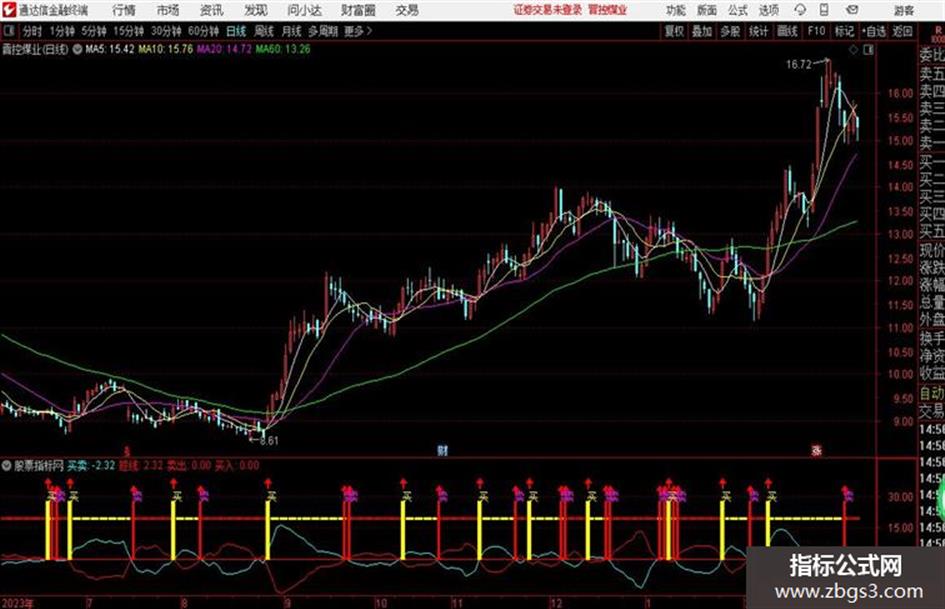Click the MA20: 14.72 indicator value
The width and height of the screenshot is (945, 609).
click(x=224, y=49)
